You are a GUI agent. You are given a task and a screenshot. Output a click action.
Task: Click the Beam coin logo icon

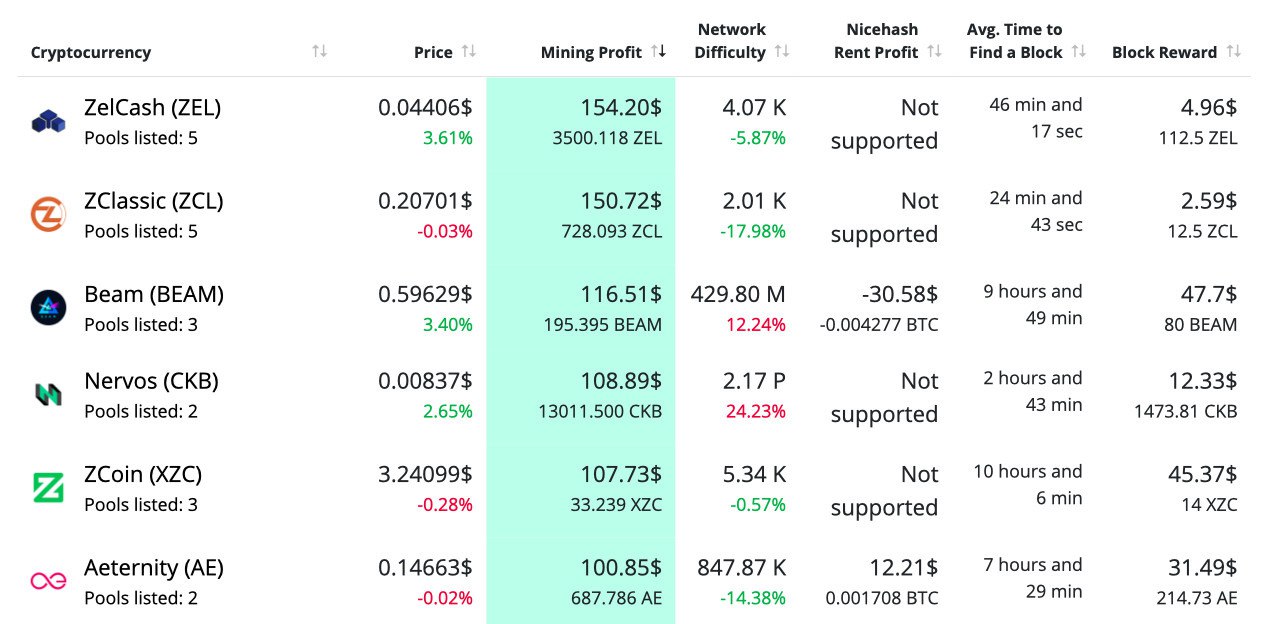[47, 307]
